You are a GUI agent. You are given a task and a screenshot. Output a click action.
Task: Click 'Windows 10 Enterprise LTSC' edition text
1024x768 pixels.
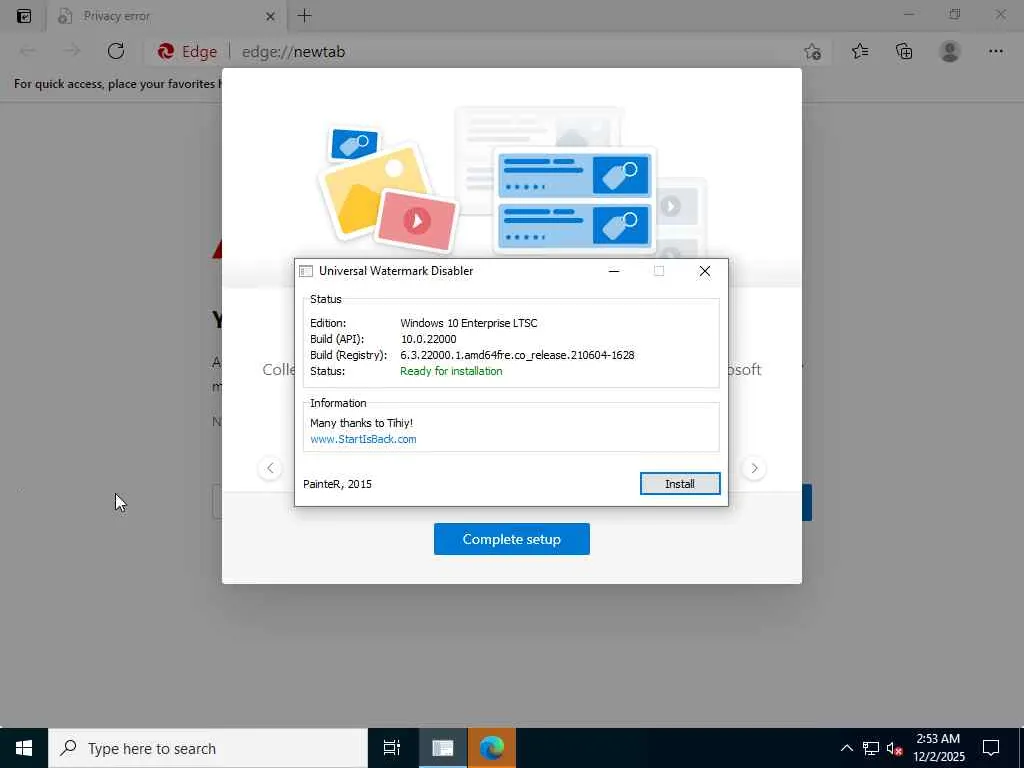(x=469, y=323)
